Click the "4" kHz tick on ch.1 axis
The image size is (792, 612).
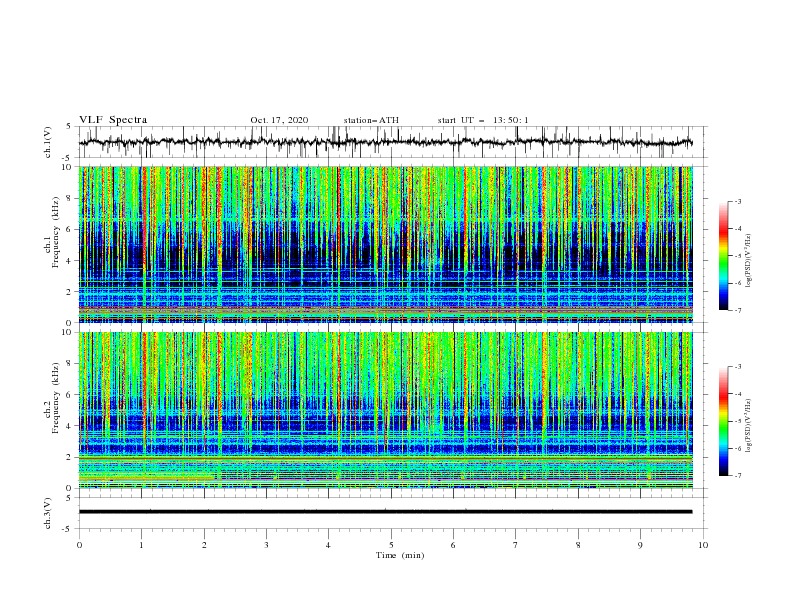tap(70, 261)
